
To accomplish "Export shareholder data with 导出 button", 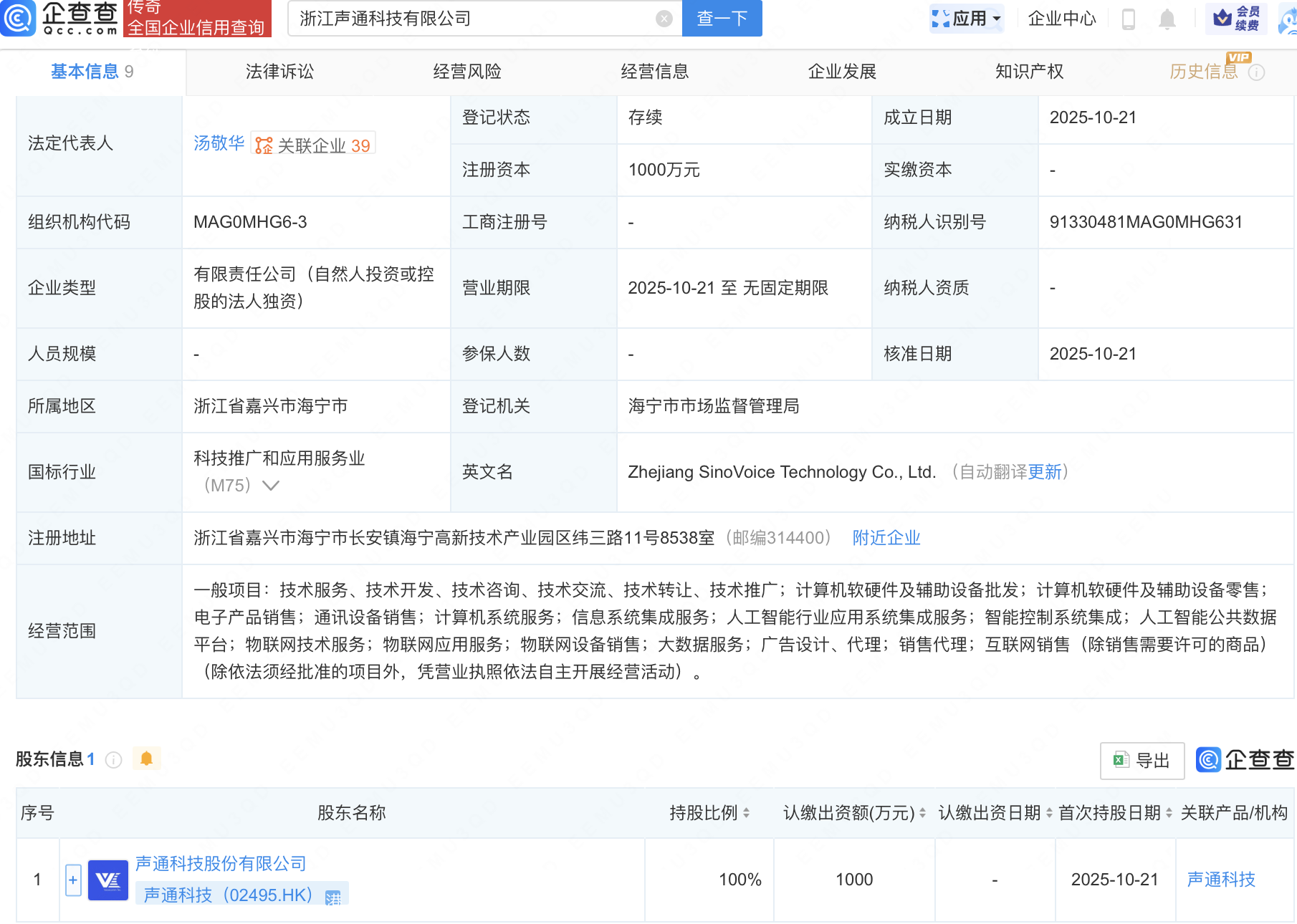I will click(x=1142, y=760).
